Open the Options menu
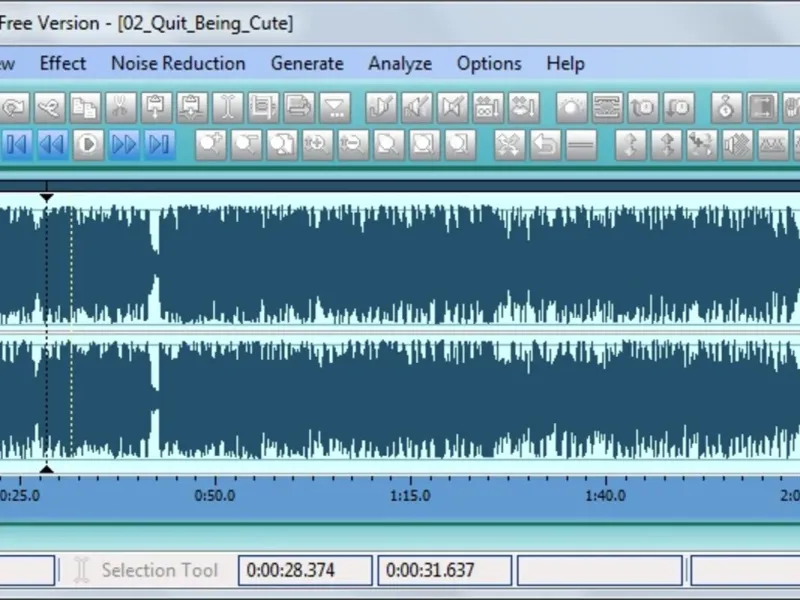Viewport: 800px width, 600px height. 489,64
